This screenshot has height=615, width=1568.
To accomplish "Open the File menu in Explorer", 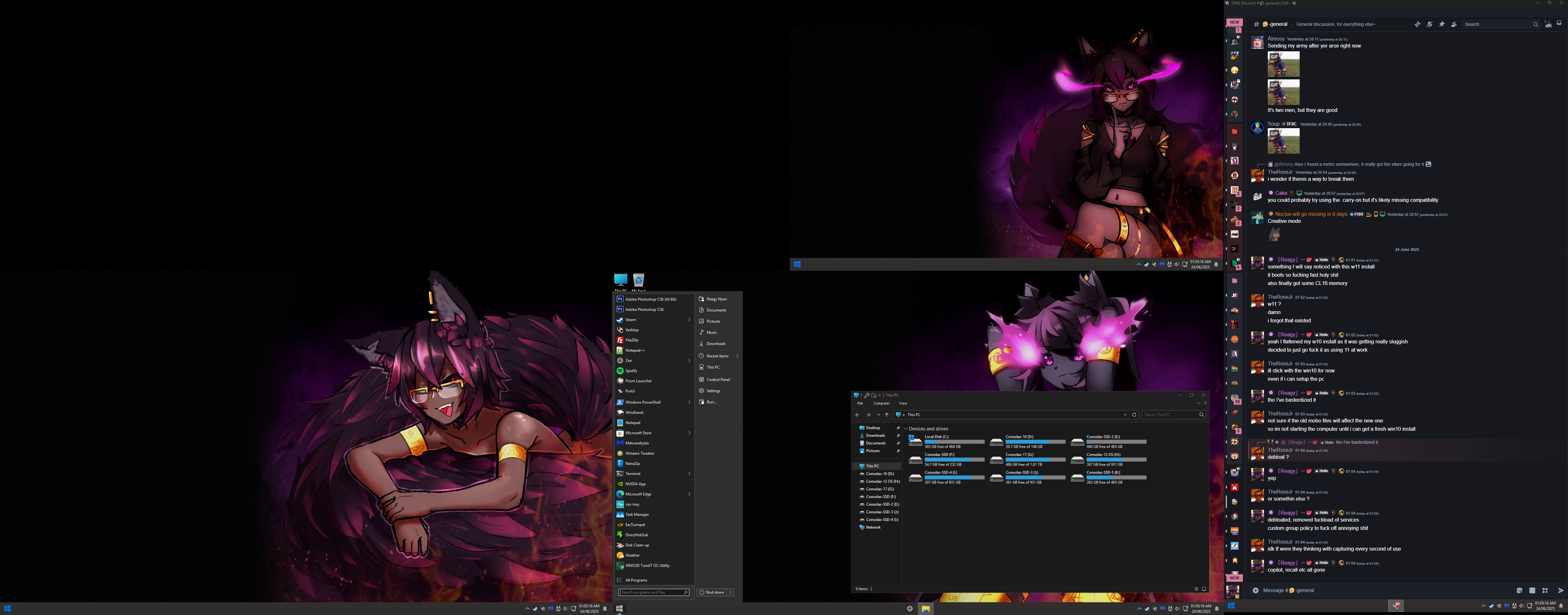I will click(860, 403).
